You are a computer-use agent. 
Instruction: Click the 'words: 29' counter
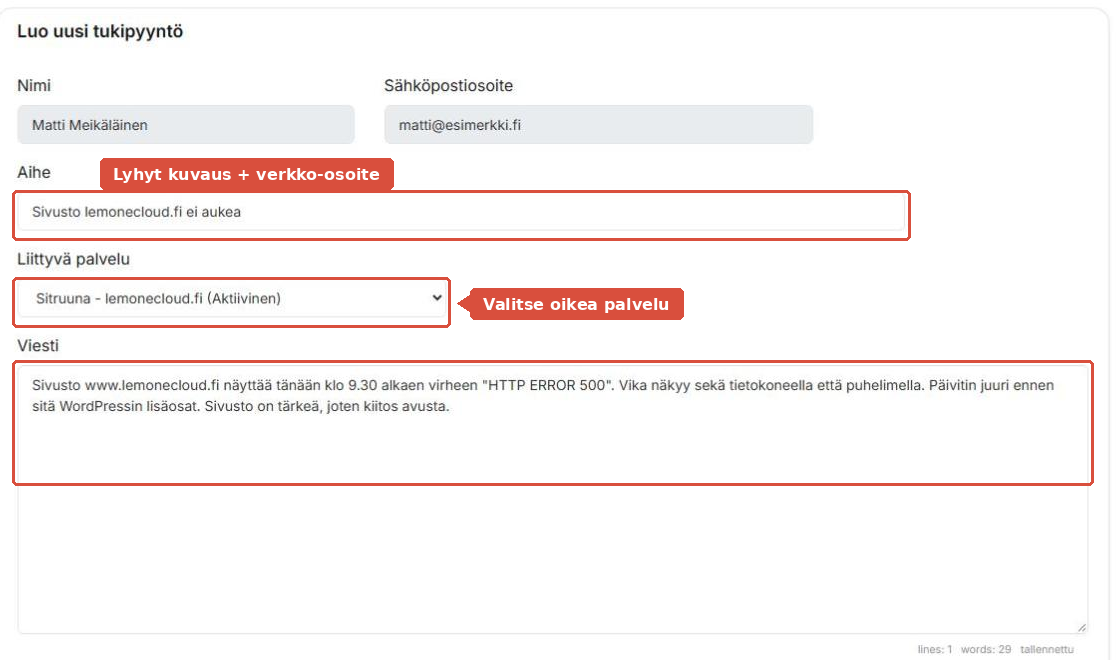tap(986, 649)
